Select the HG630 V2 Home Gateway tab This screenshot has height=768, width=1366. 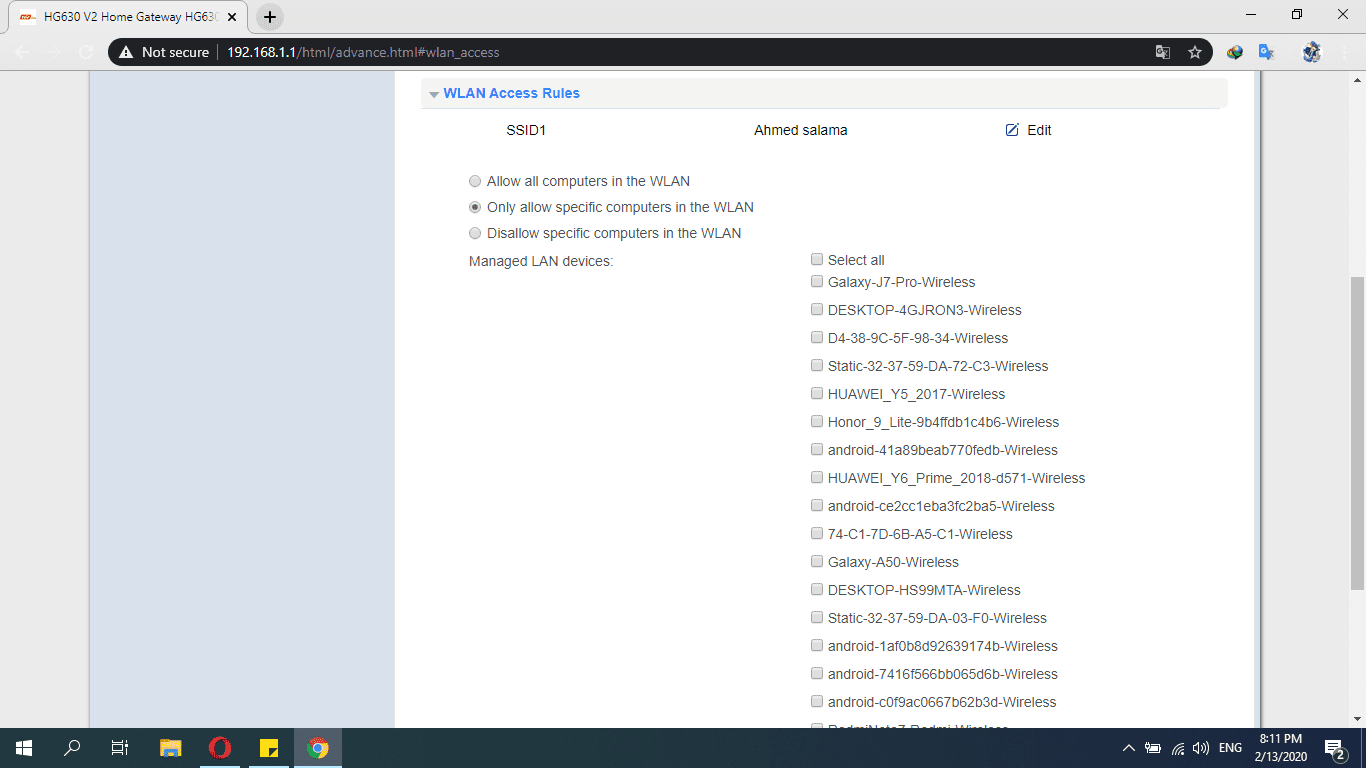128,17
